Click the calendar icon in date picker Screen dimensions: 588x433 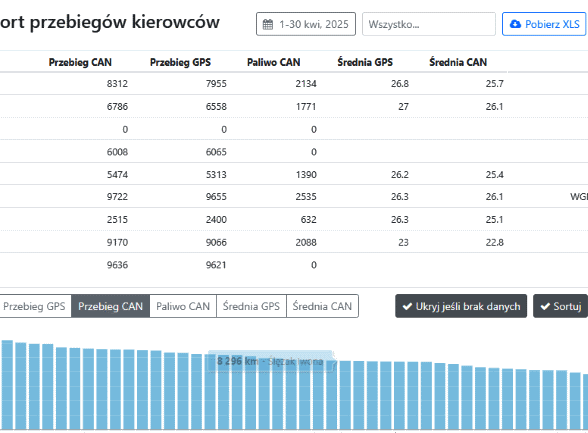(x=268, y=24)
